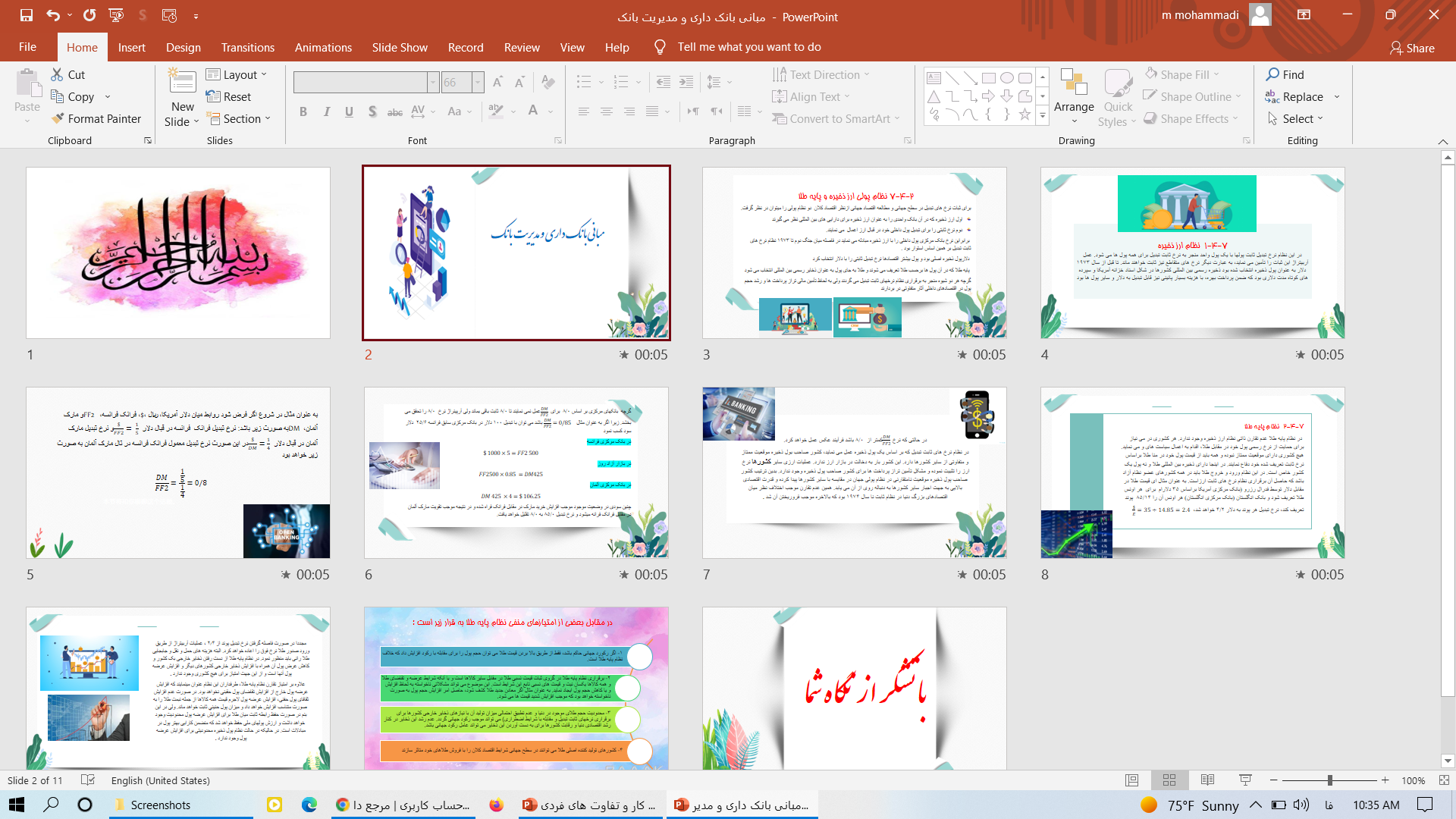
Task: Click the New Slide icon
Action: click(x=182, y=82)
